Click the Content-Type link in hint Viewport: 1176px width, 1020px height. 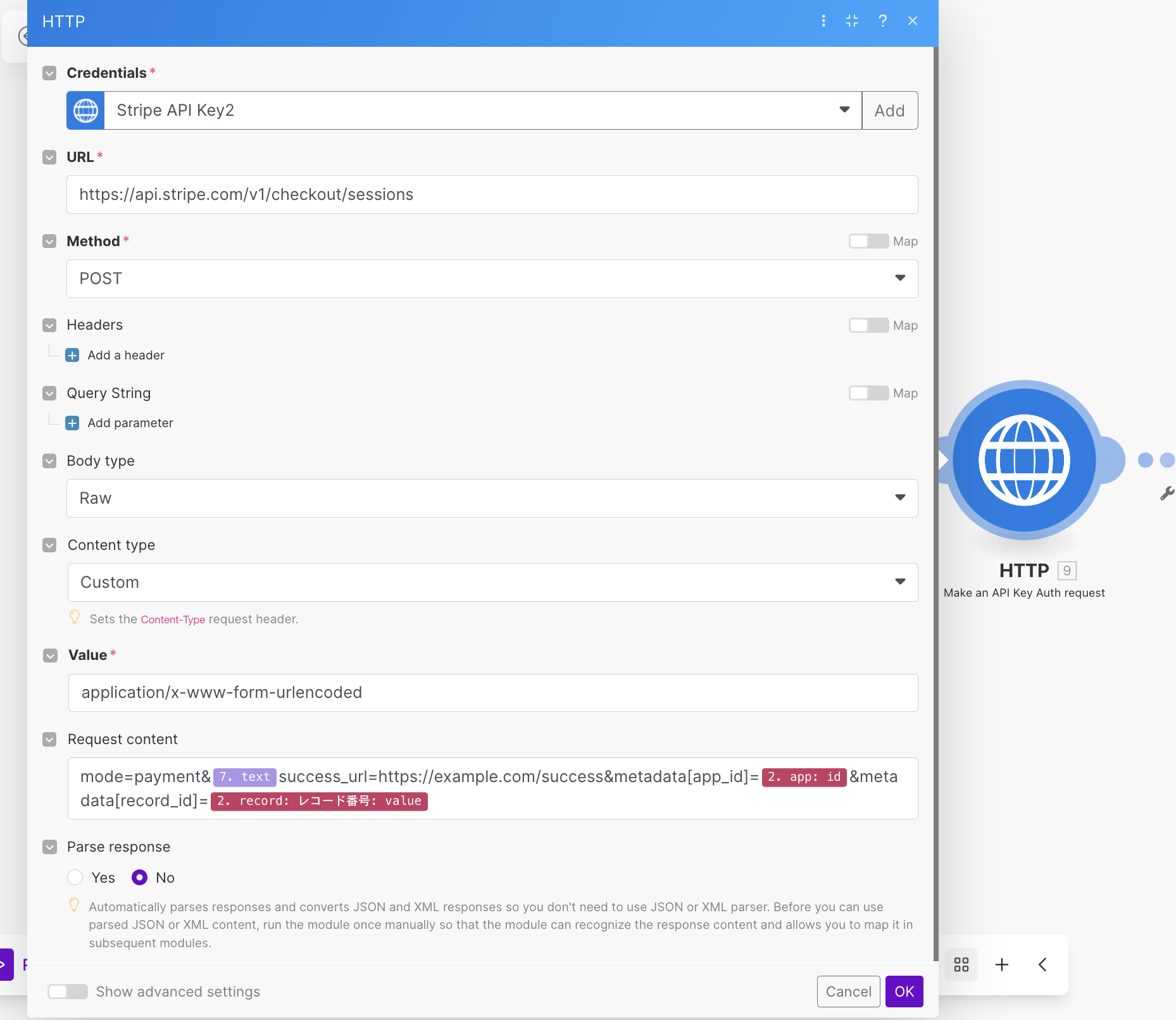point(173,619)
